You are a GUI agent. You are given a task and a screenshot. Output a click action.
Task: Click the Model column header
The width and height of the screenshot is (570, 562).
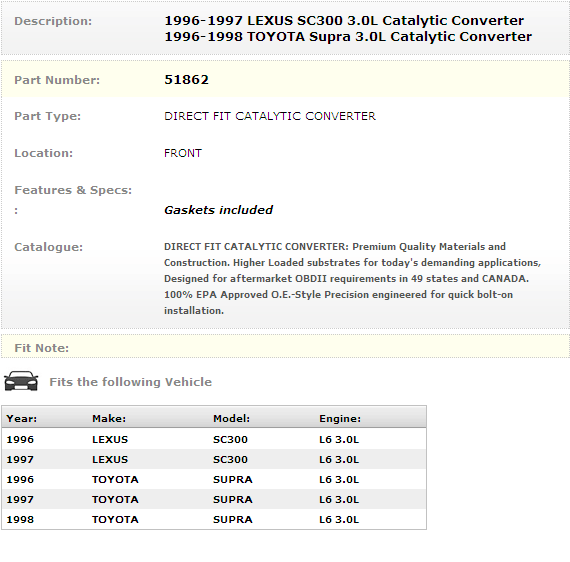point(231,418)
